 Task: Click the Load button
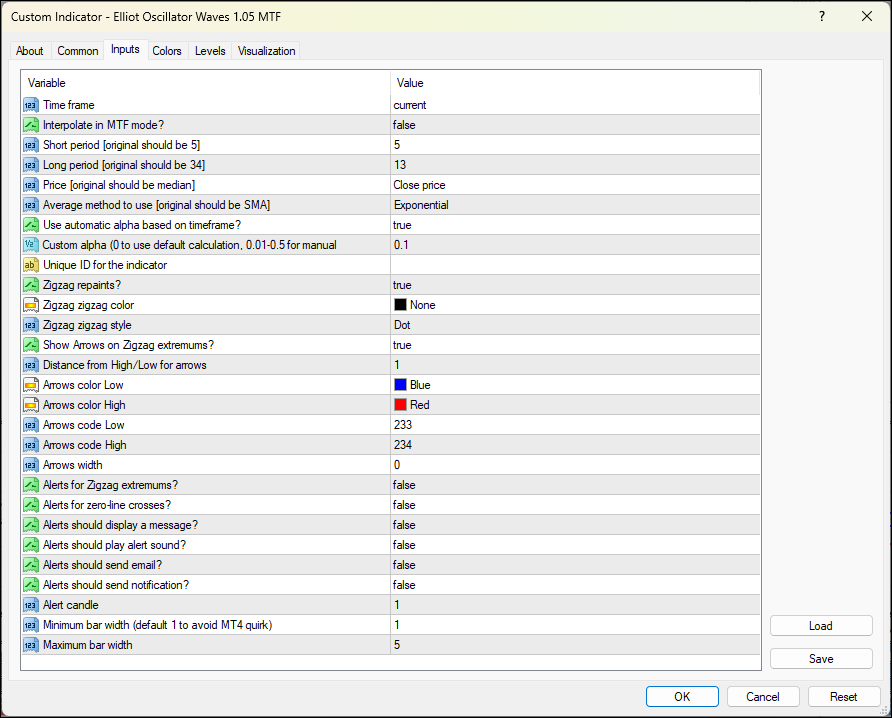click(821, 626)
